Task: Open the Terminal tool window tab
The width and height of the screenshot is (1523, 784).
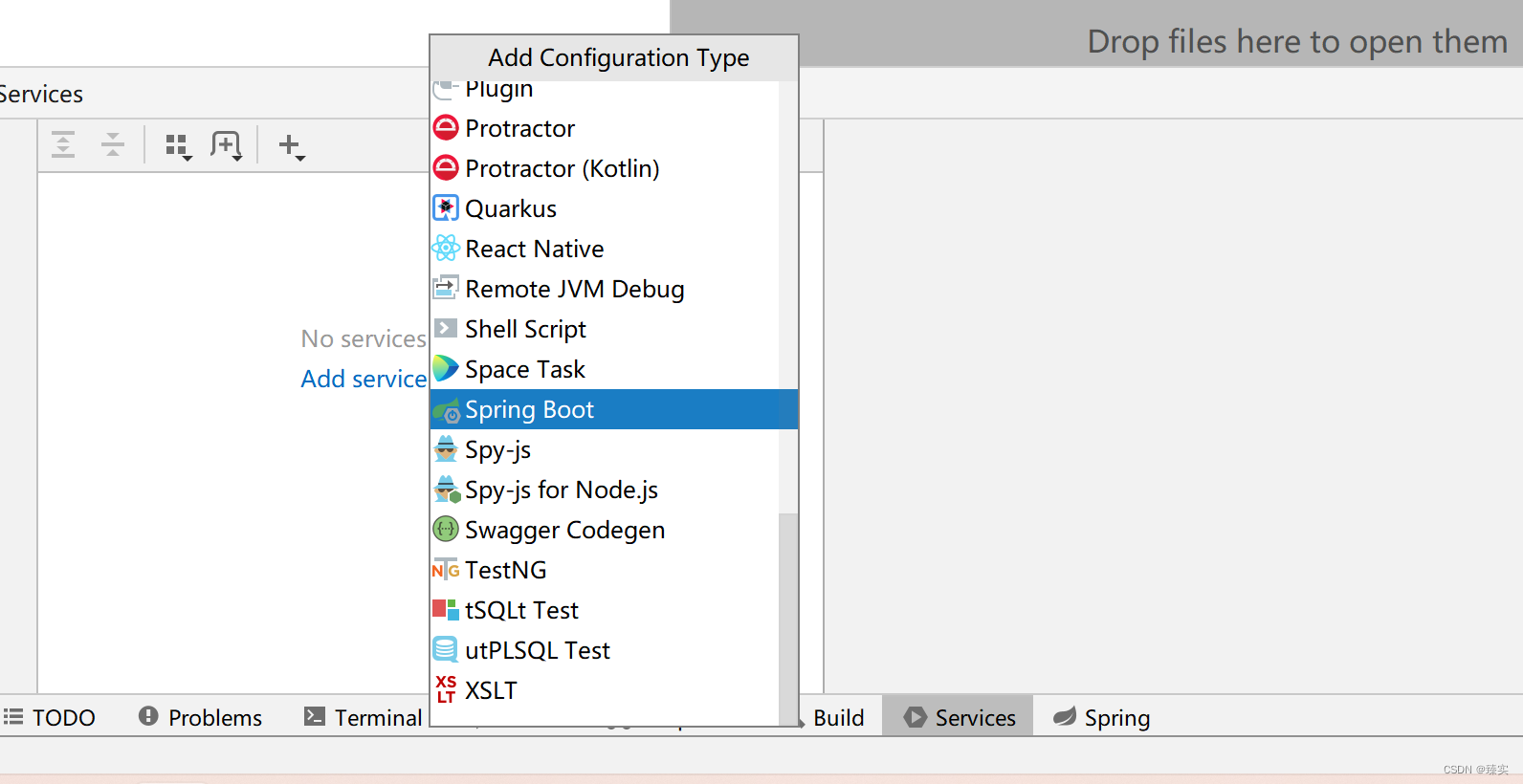Action: 364,717
